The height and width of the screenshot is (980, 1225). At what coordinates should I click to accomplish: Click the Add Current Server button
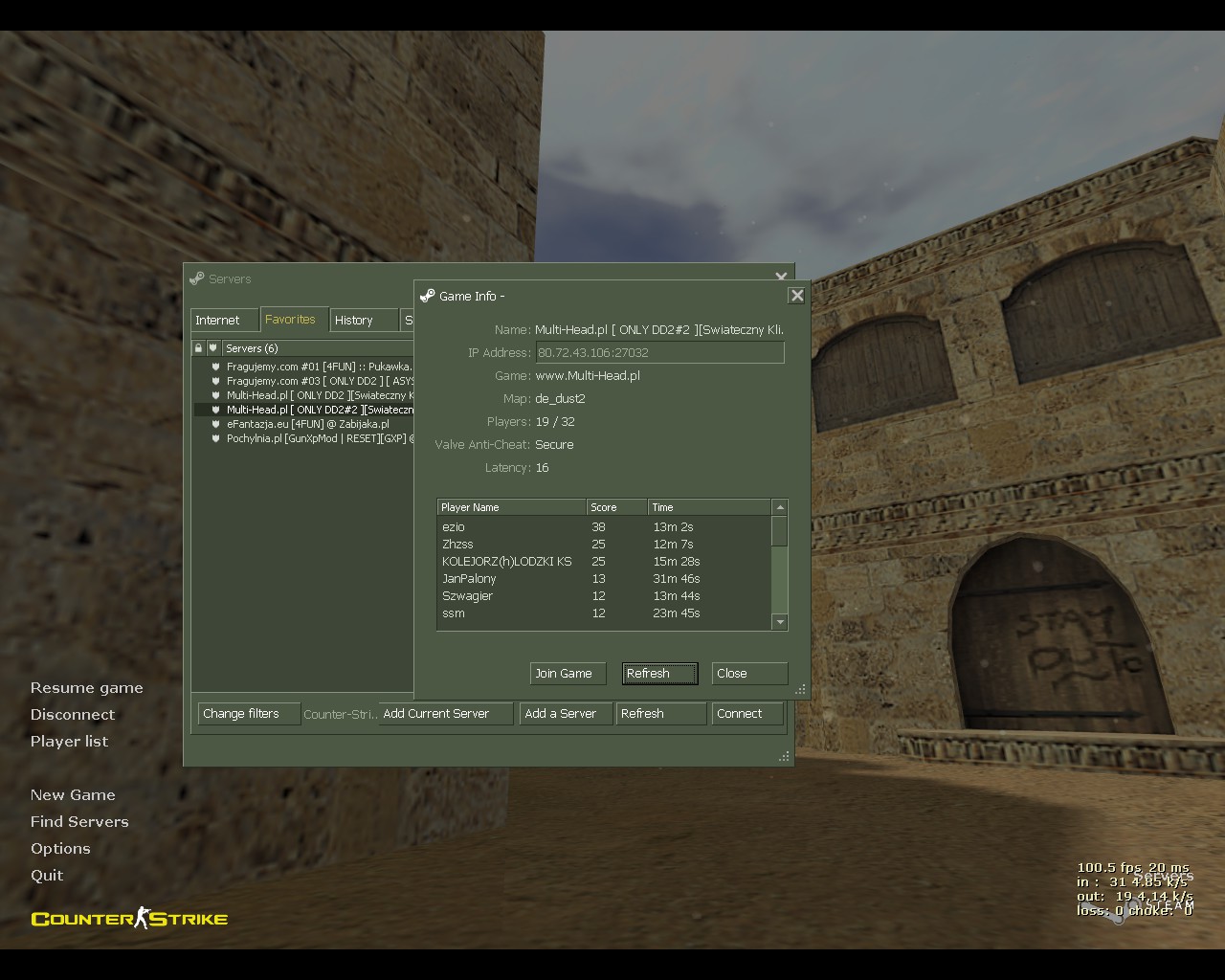click(x=446, y=714)
